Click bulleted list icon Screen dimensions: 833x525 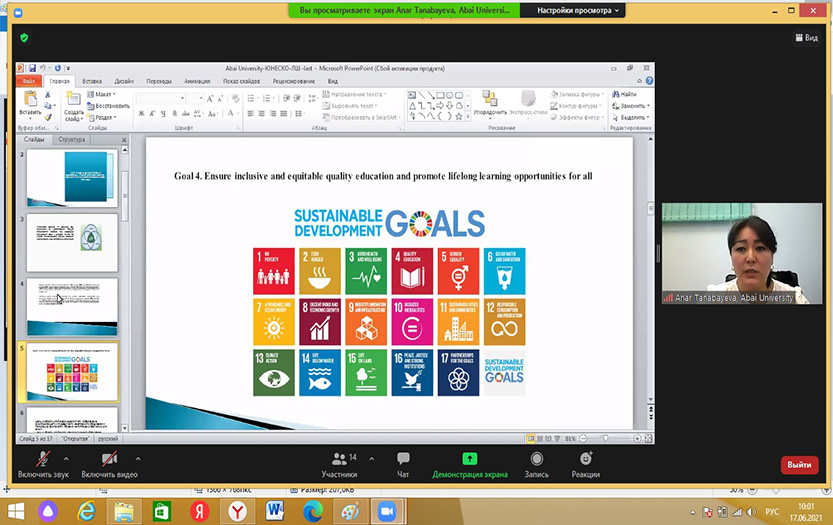pyautogui.click(x=253, y=98)
